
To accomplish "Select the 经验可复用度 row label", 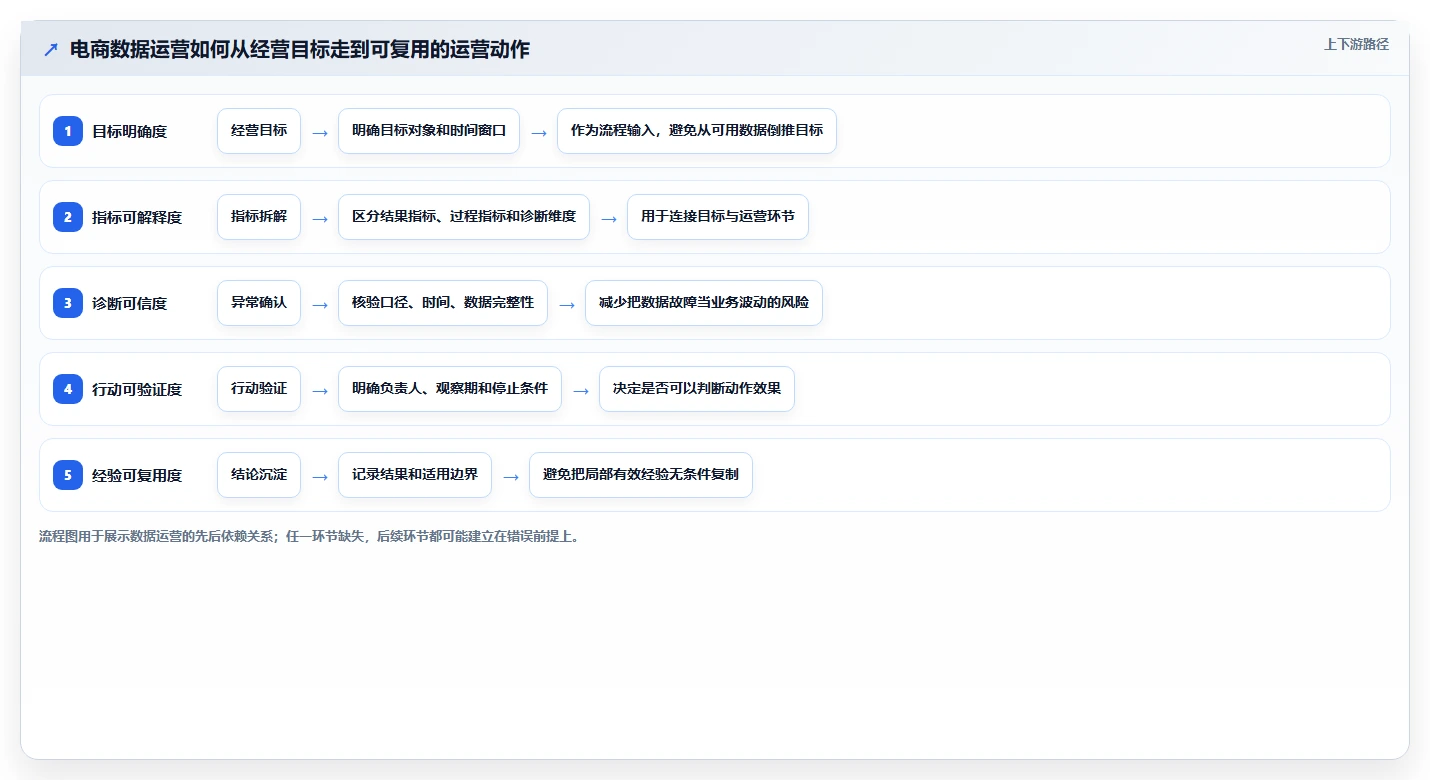I will pyautogui.click(x=137, y=475).
